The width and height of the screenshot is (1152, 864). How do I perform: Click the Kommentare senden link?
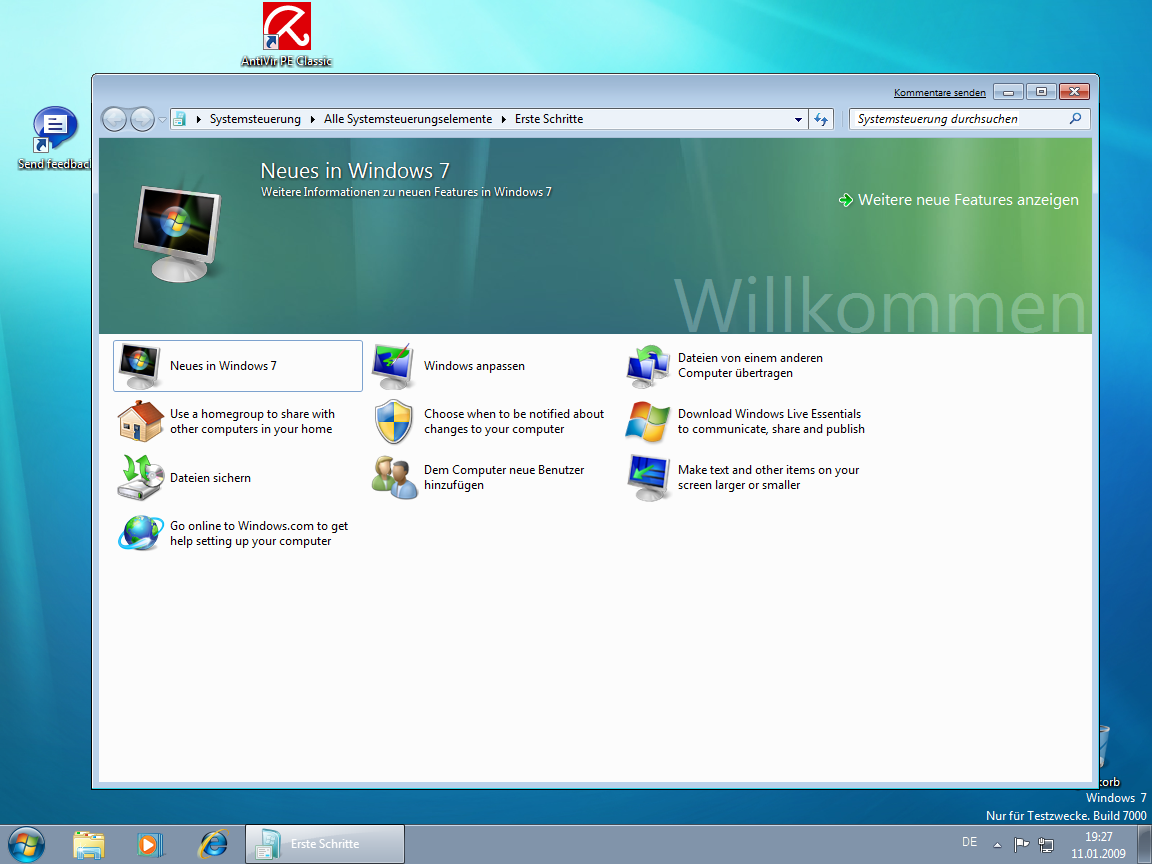[x=939, y=93]
